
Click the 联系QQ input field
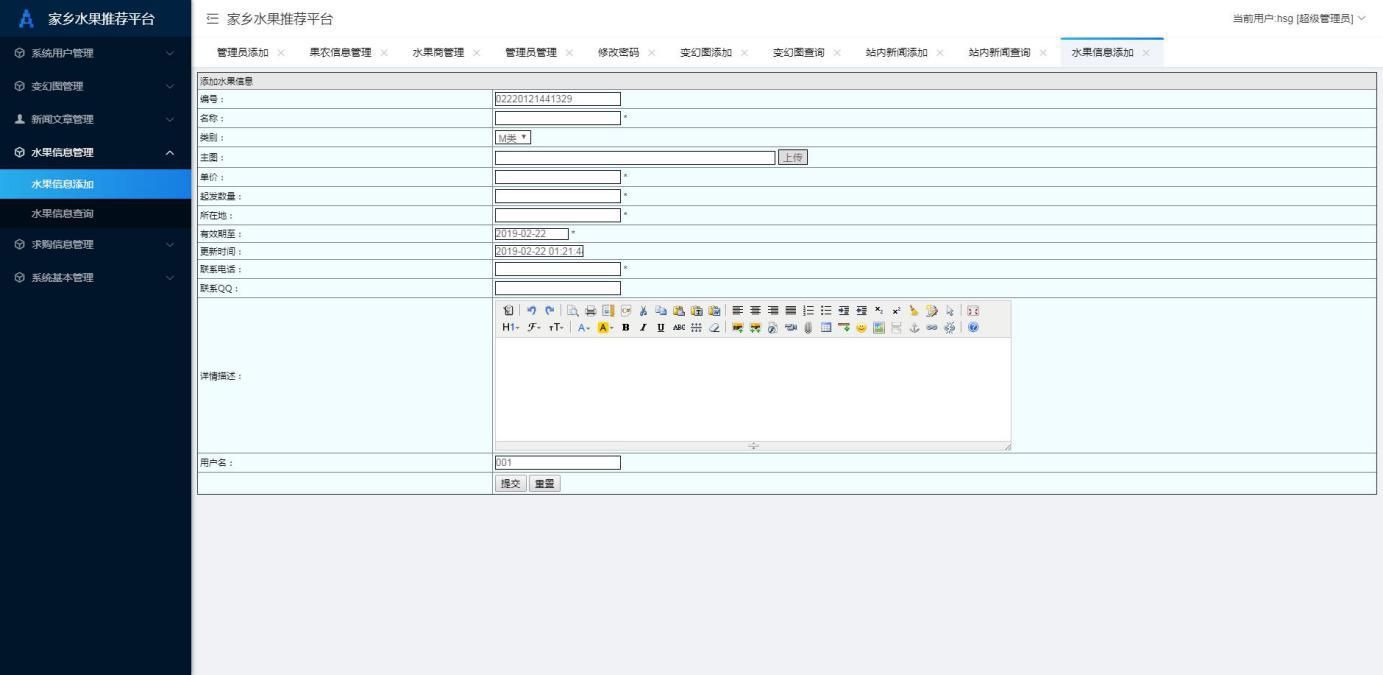coord(558,288)
